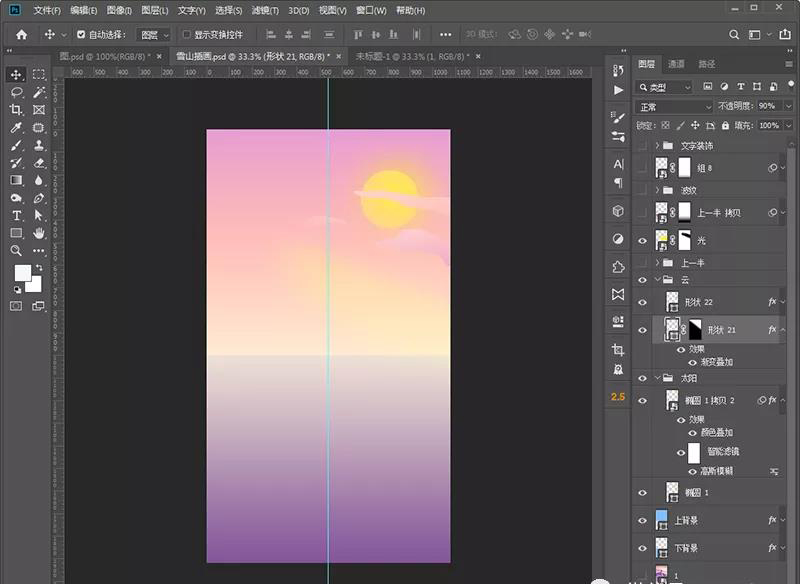Hide the 上背景 layer
The image size is (800, 584).
[643, 520]
